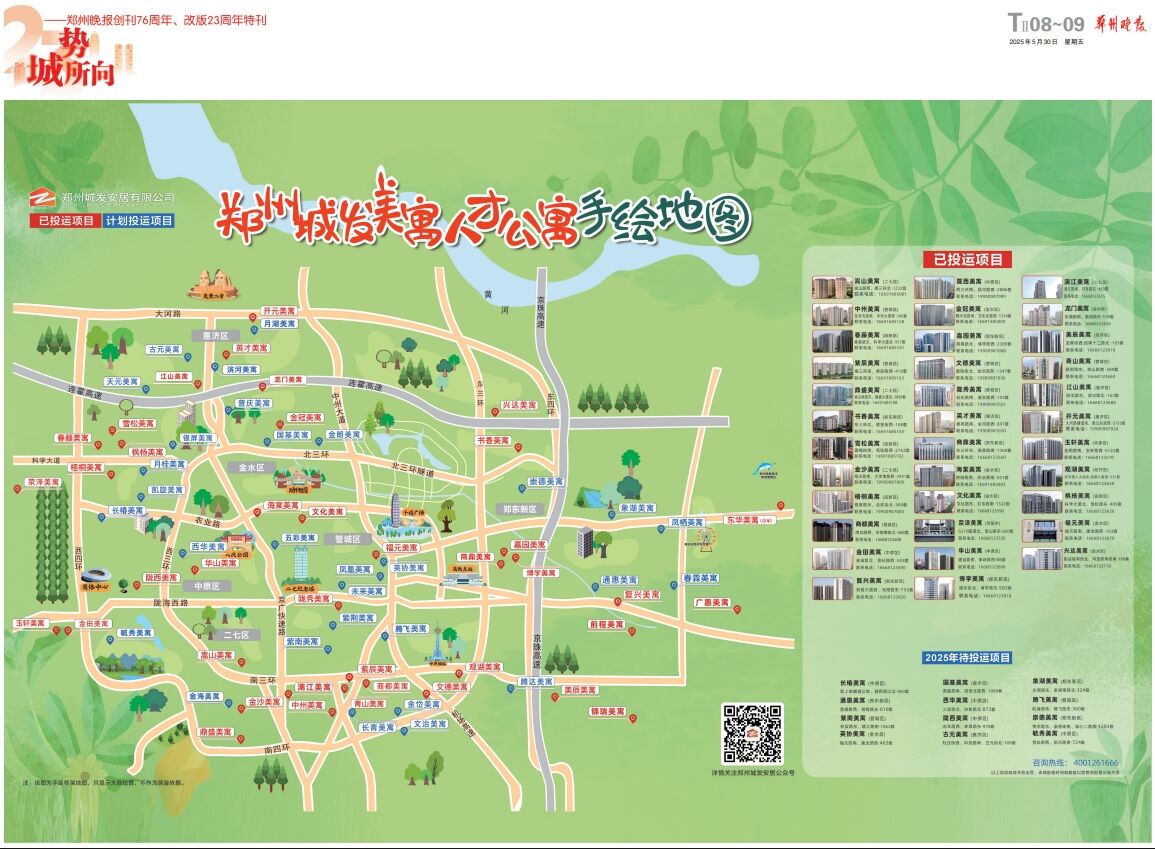Click the 科学大道 road label on the map
Screen dimensions: 1155x849
(x=46, y=461)
